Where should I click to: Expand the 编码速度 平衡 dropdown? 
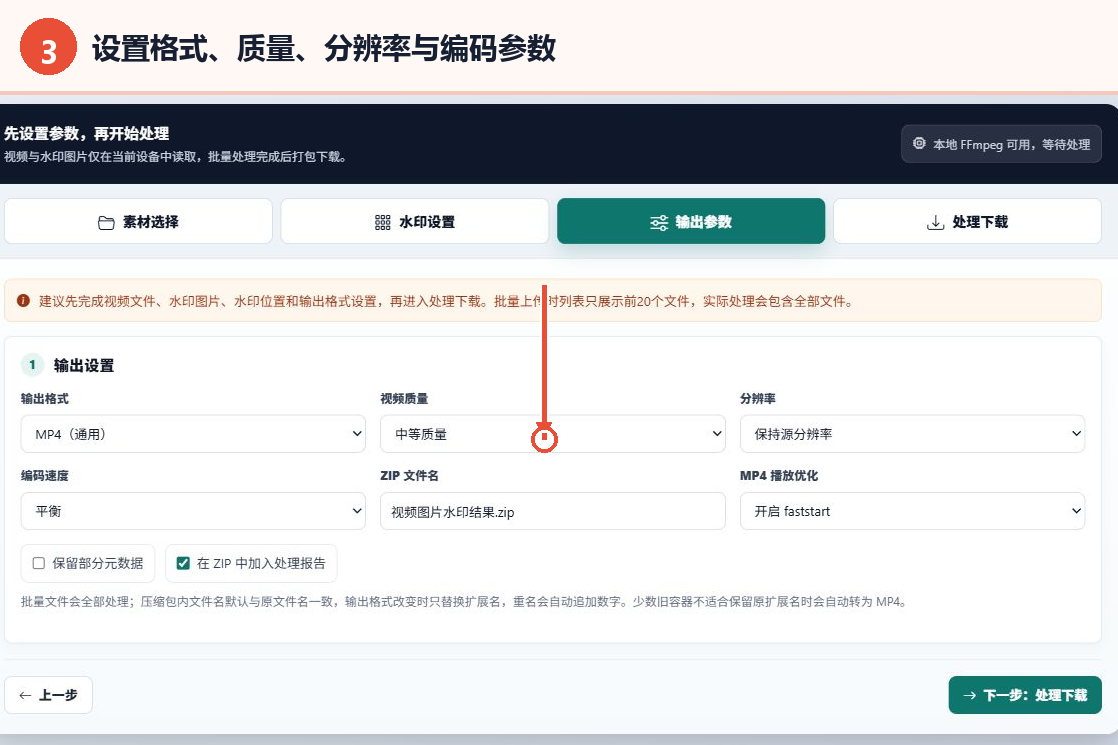[193, 510]
